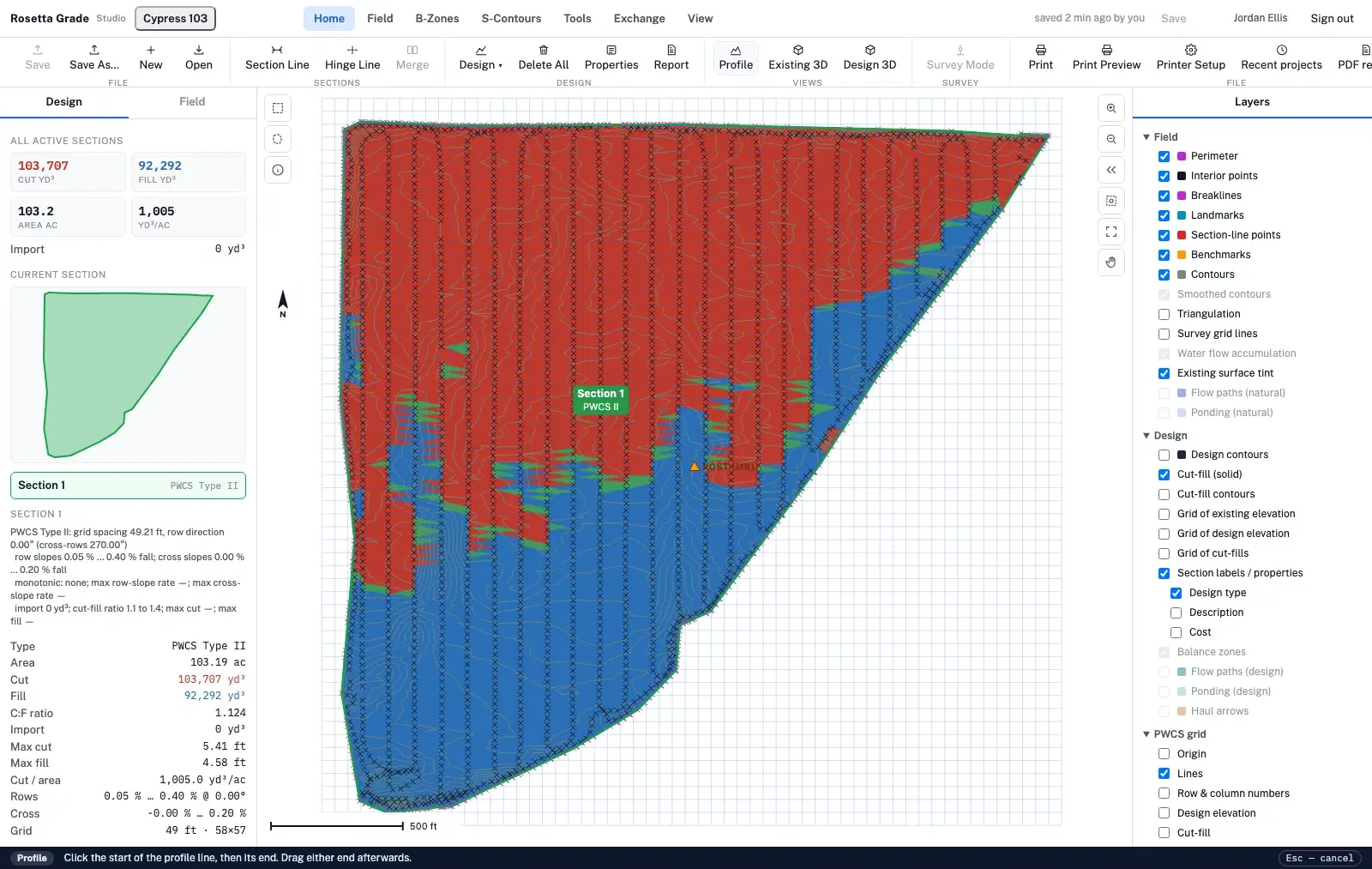Uncheck PWCS grid Lines option
Image resolution: width=1372 pixels, height=869 pixels.
(x=1164, y=774)
